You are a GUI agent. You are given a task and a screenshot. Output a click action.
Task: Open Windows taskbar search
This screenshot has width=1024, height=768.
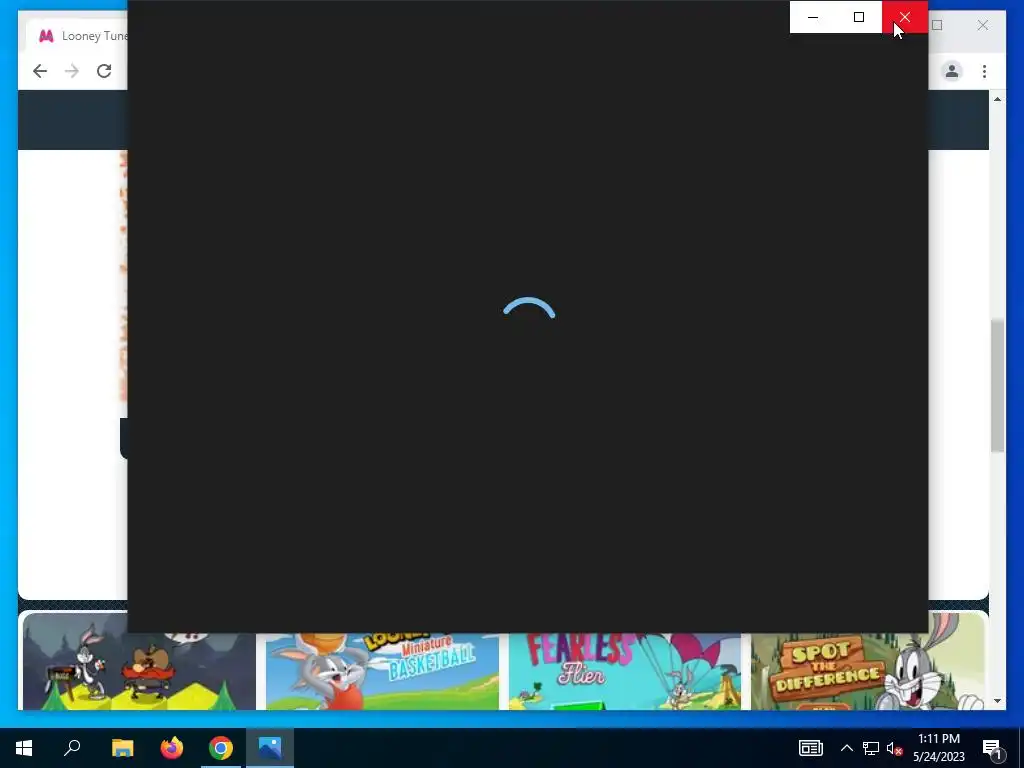[x=72, y=748]
